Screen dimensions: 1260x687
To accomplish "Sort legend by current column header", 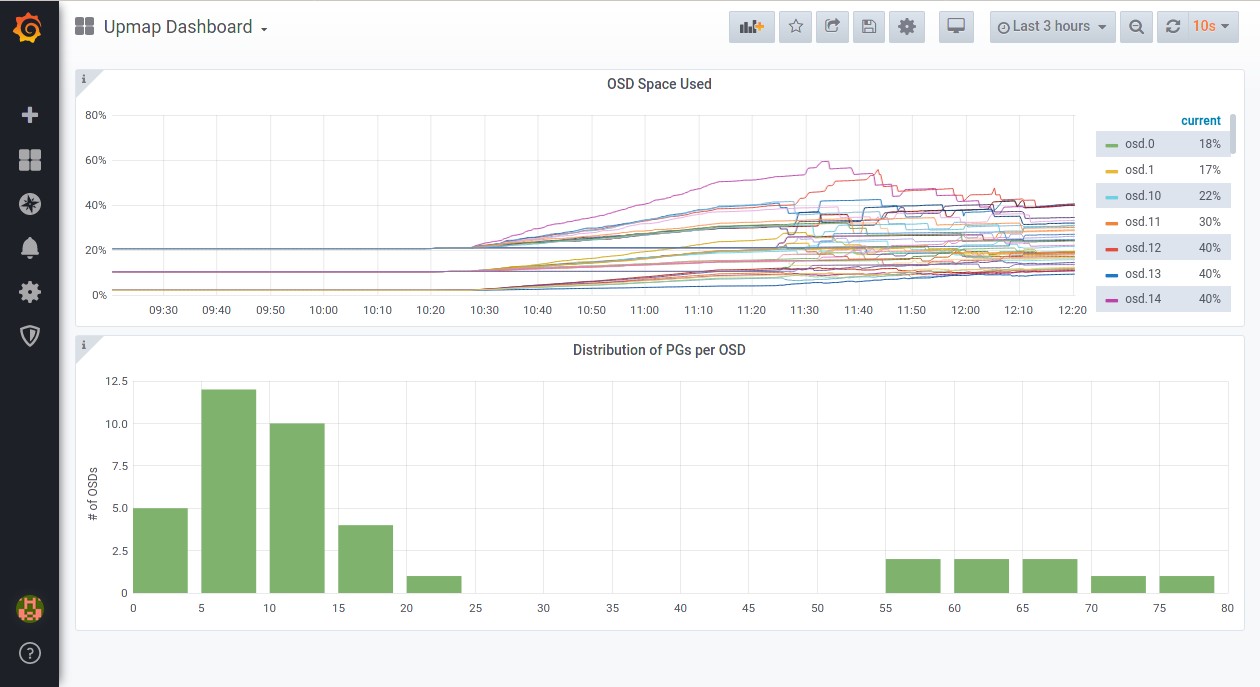I will 1200,121.
